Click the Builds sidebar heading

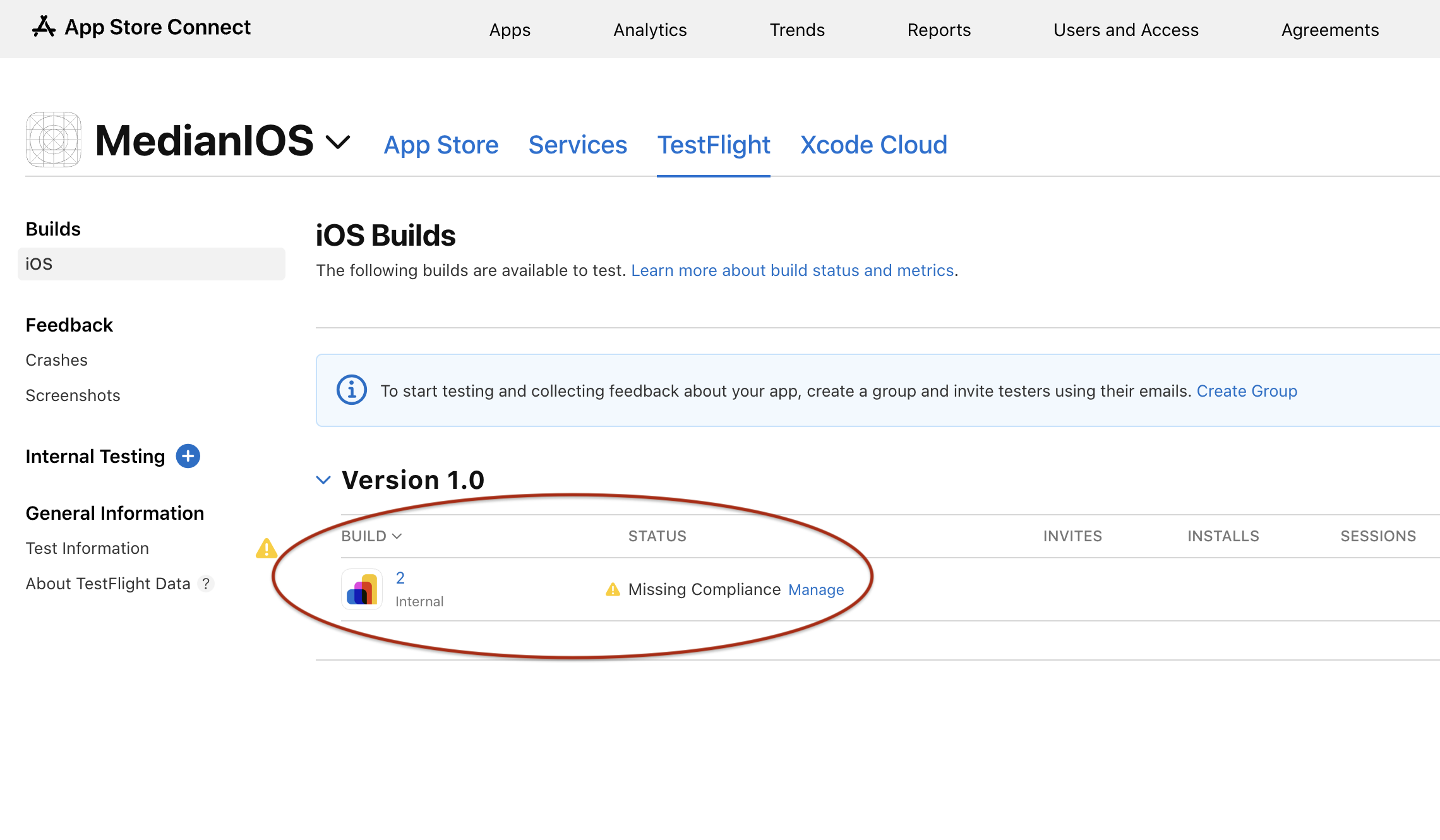point(53,229)
